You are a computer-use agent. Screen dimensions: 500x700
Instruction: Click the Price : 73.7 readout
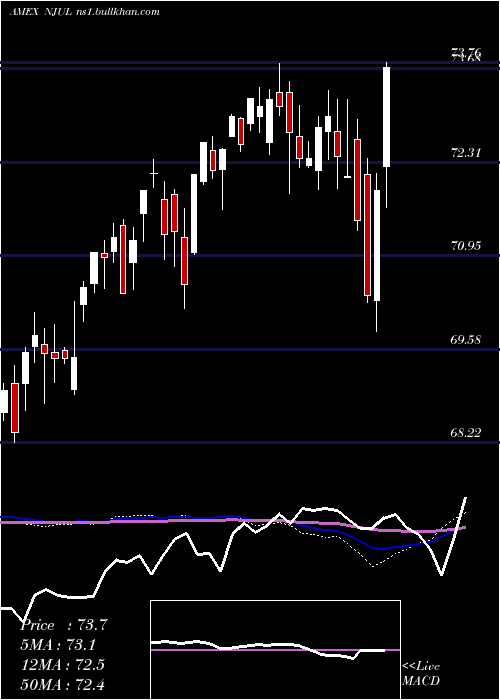(x=64, y=625)
